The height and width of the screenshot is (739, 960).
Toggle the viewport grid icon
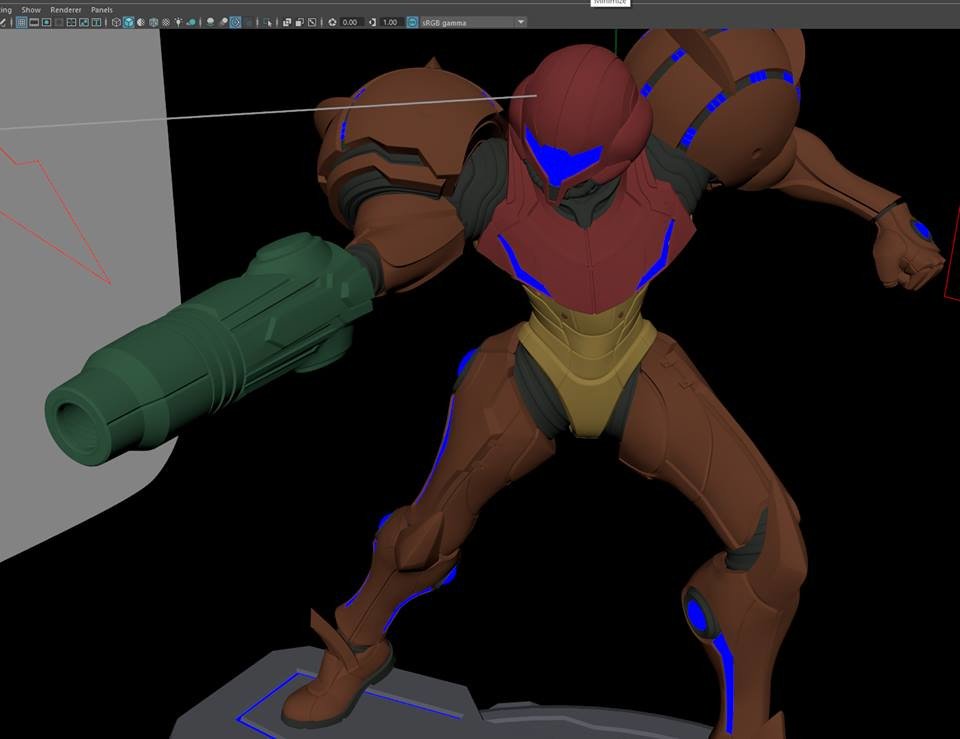pyautogui.click(x=21, y=22)
